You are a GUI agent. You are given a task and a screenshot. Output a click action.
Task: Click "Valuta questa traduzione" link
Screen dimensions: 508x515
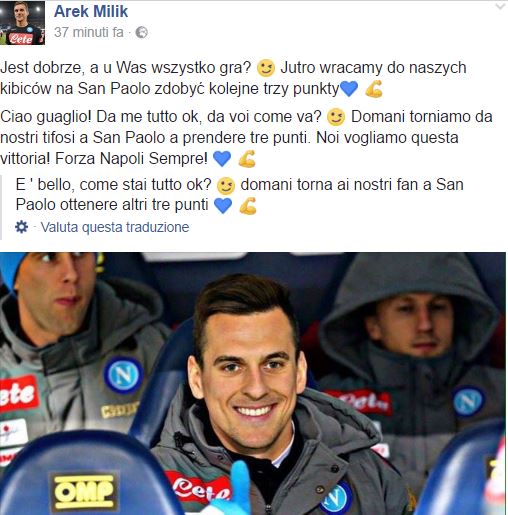click(x=115, y=227)
